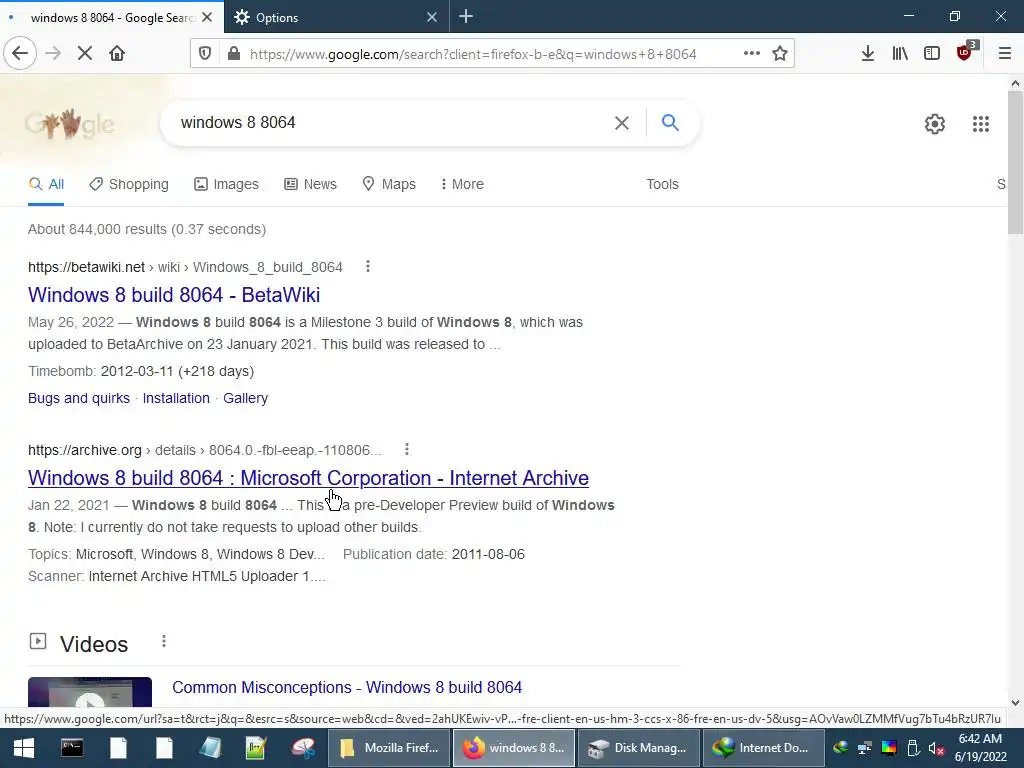
Task: Select the windows 8 8064 Google Search tab
Action: pos(111,17)
